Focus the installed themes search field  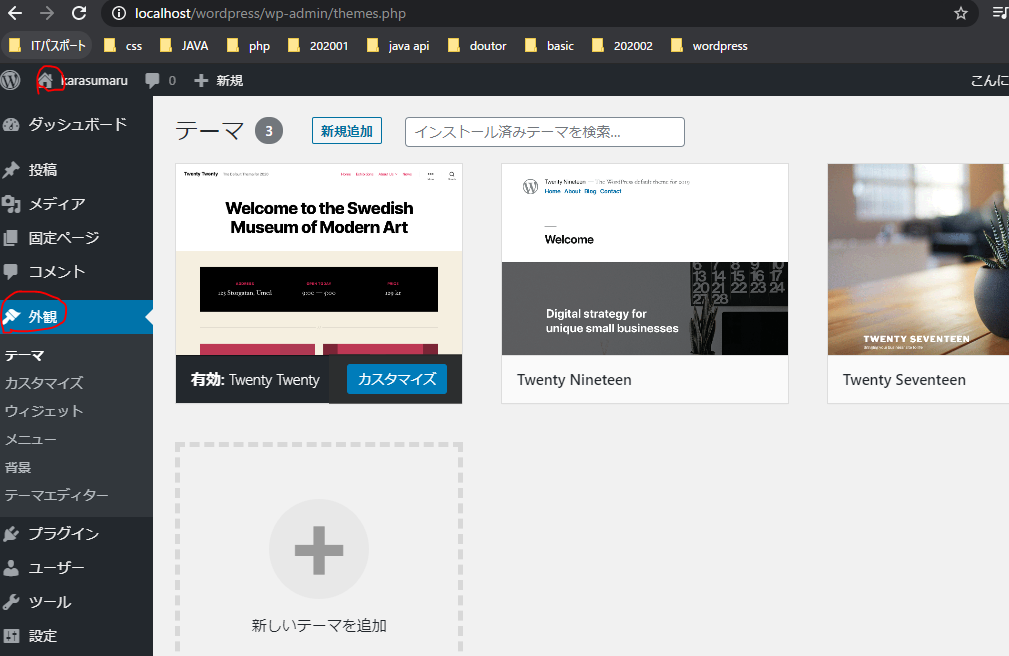[x=544, y=132]
